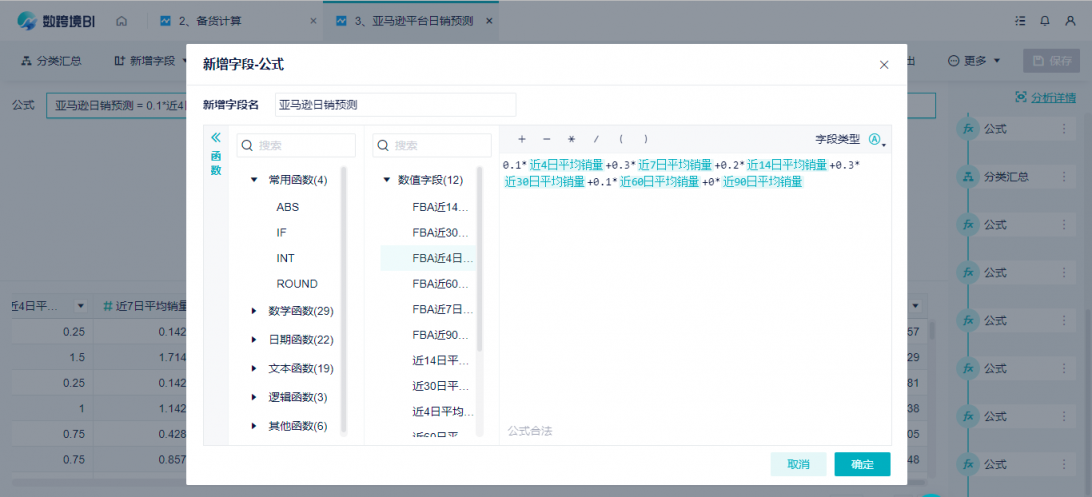This screenshot has width=1092, height=497.
Task: Click the 近14日平均销量 token in formula
Action: click(787, 165)
